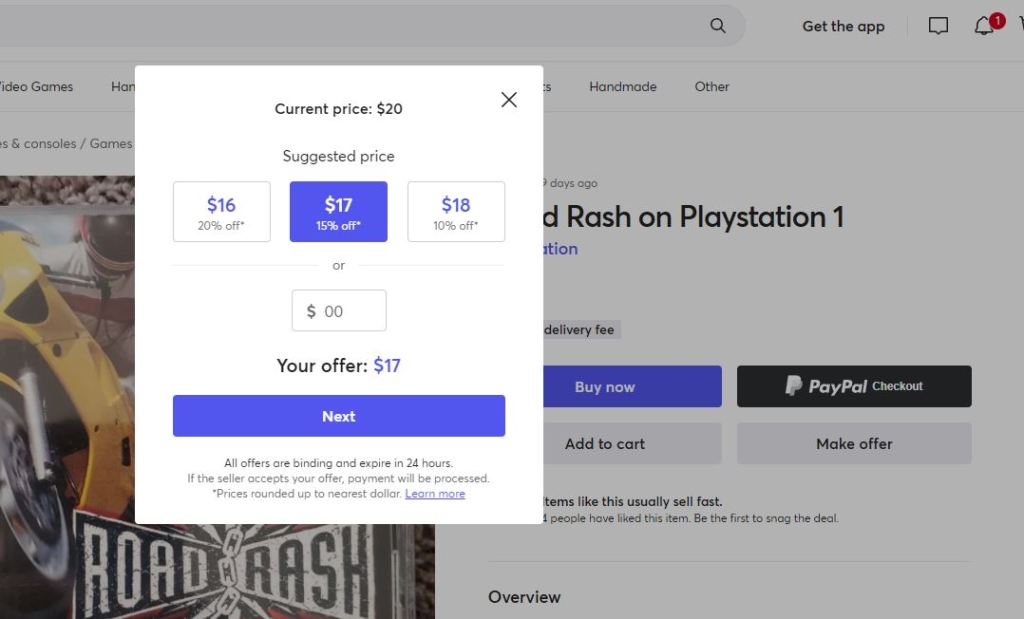The image size is (1024, 619).
Task: Open the Other category
Action: (712, 87)
